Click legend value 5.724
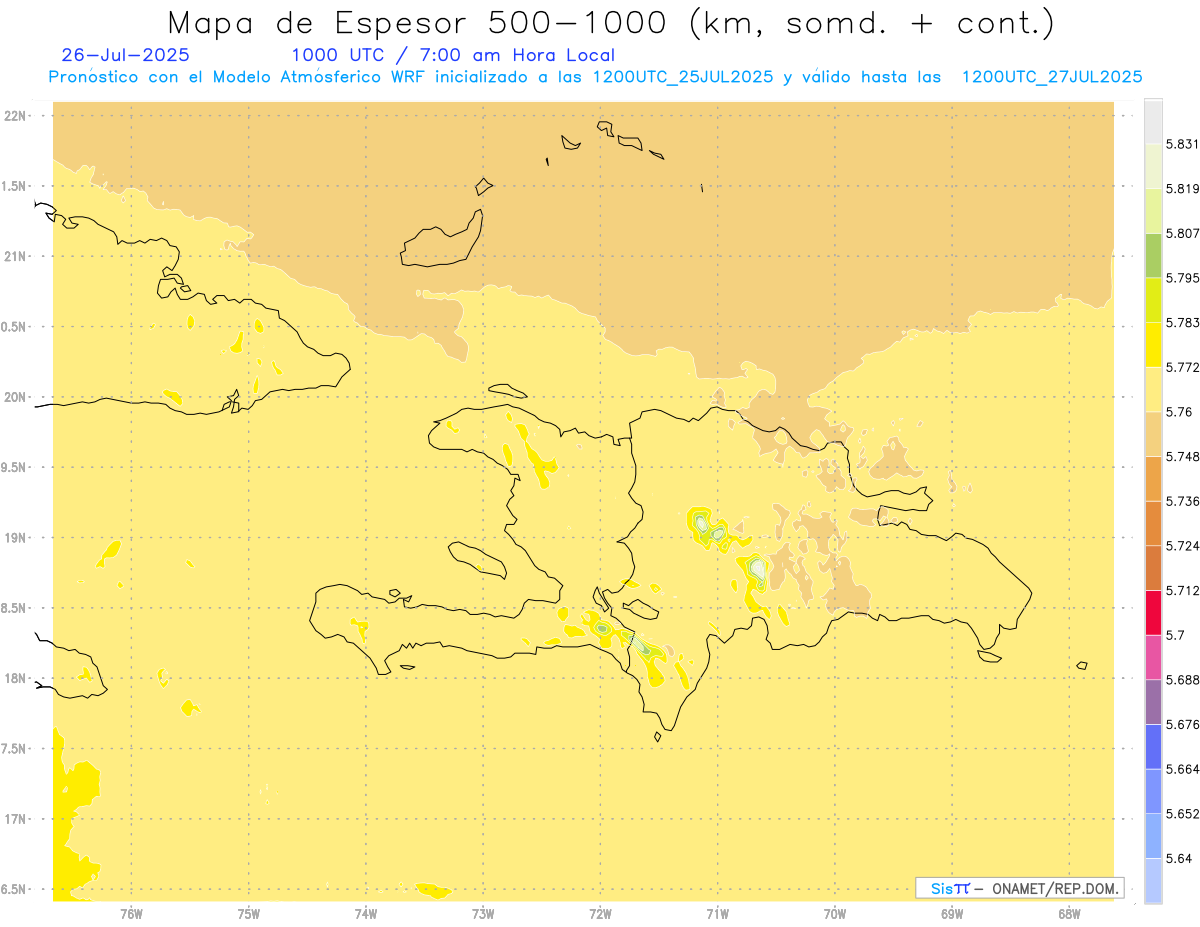Image resolution: width=1200 pixels, height=927 pixels. coord(1183,546)
